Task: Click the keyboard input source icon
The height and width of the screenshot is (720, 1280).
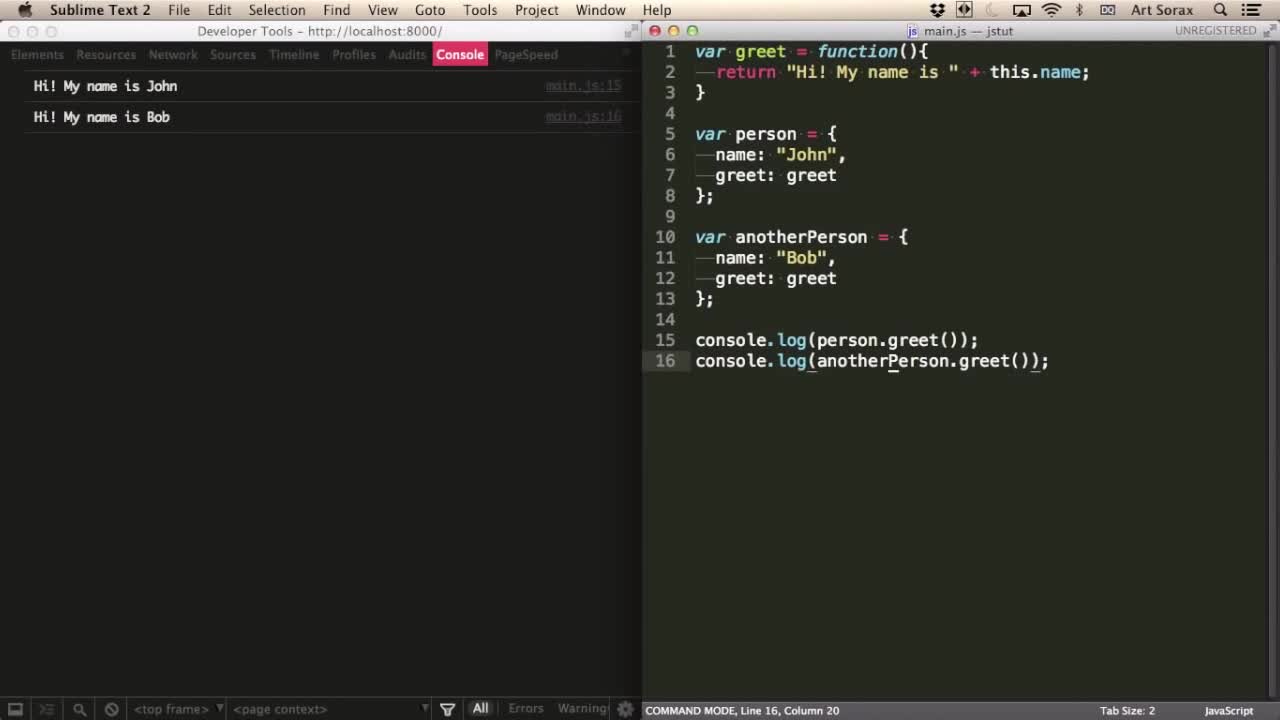Action: [x=1107, y=10]
